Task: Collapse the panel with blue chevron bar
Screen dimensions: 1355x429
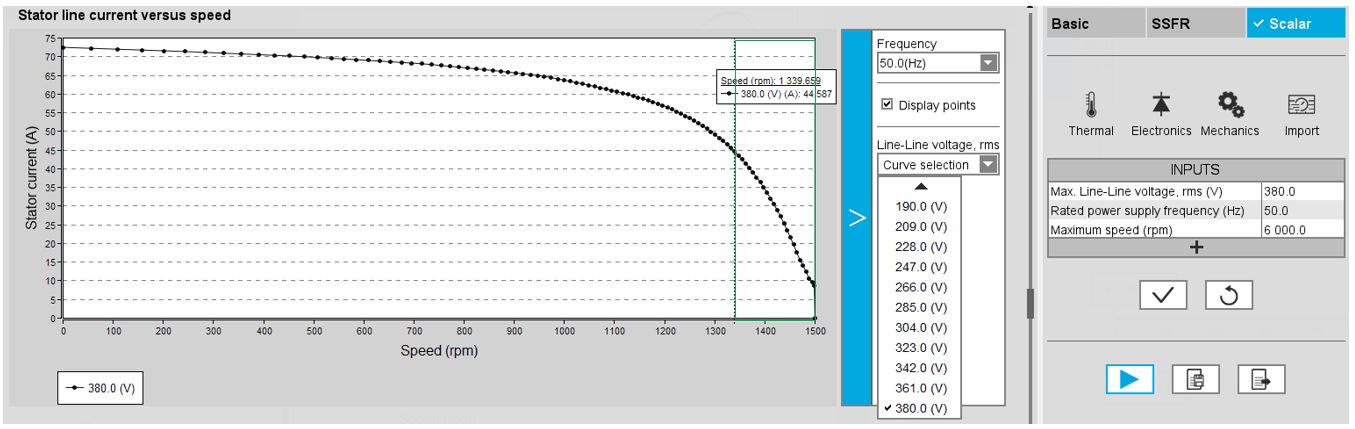Action: 856,217
